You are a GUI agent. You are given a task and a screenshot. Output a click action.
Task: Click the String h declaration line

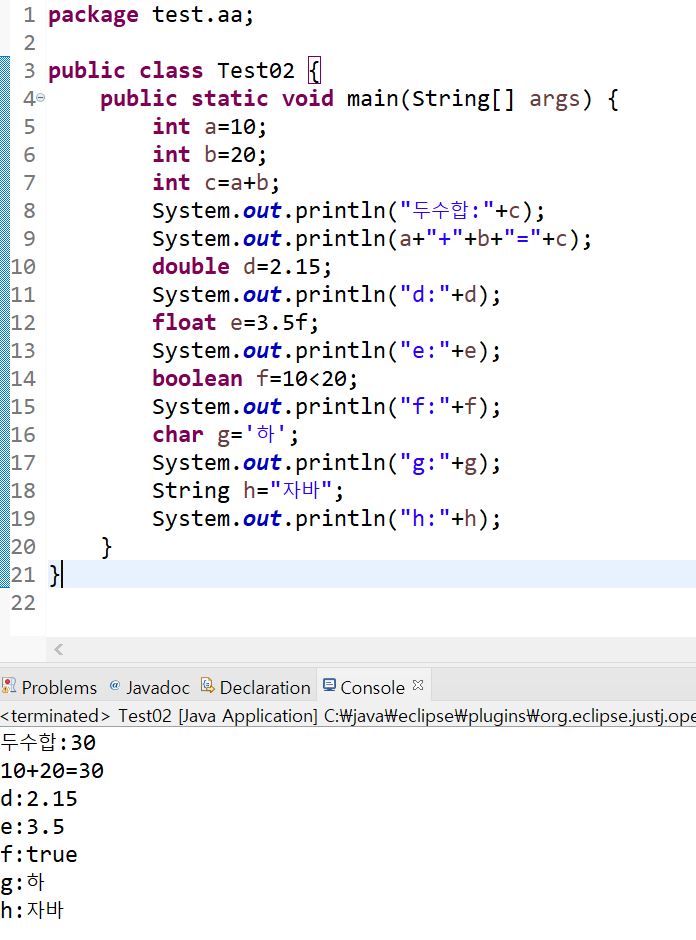(x=248, y=490)
